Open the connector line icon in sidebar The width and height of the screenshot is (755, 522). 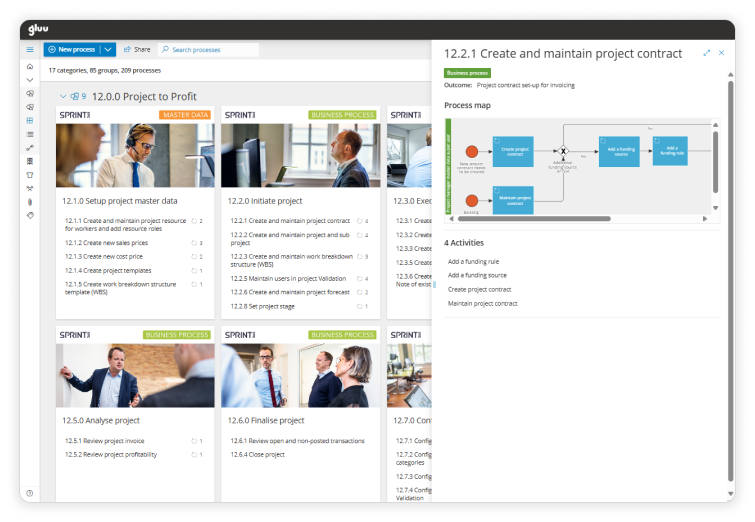pyautogui.click(x=30, y=148)
